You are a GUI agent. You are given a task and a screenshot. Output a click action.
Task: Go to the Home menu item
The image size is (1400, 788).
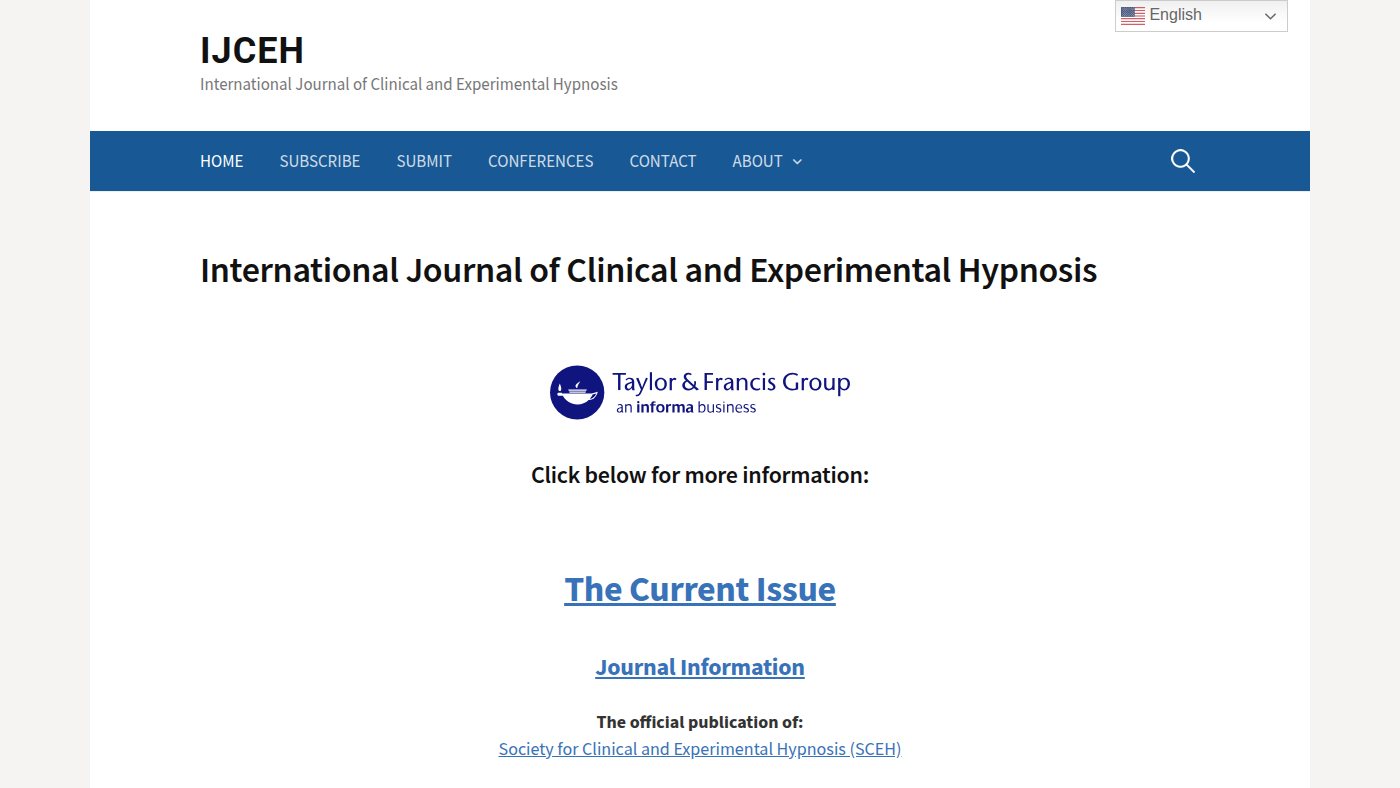click(x=222, y=161)
